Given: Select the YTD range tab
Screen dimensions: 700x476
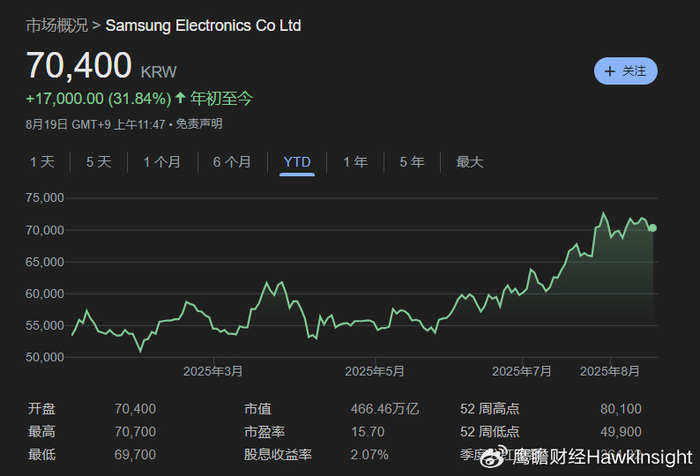Looking at the screenshot, I should [x=297, y=162].
